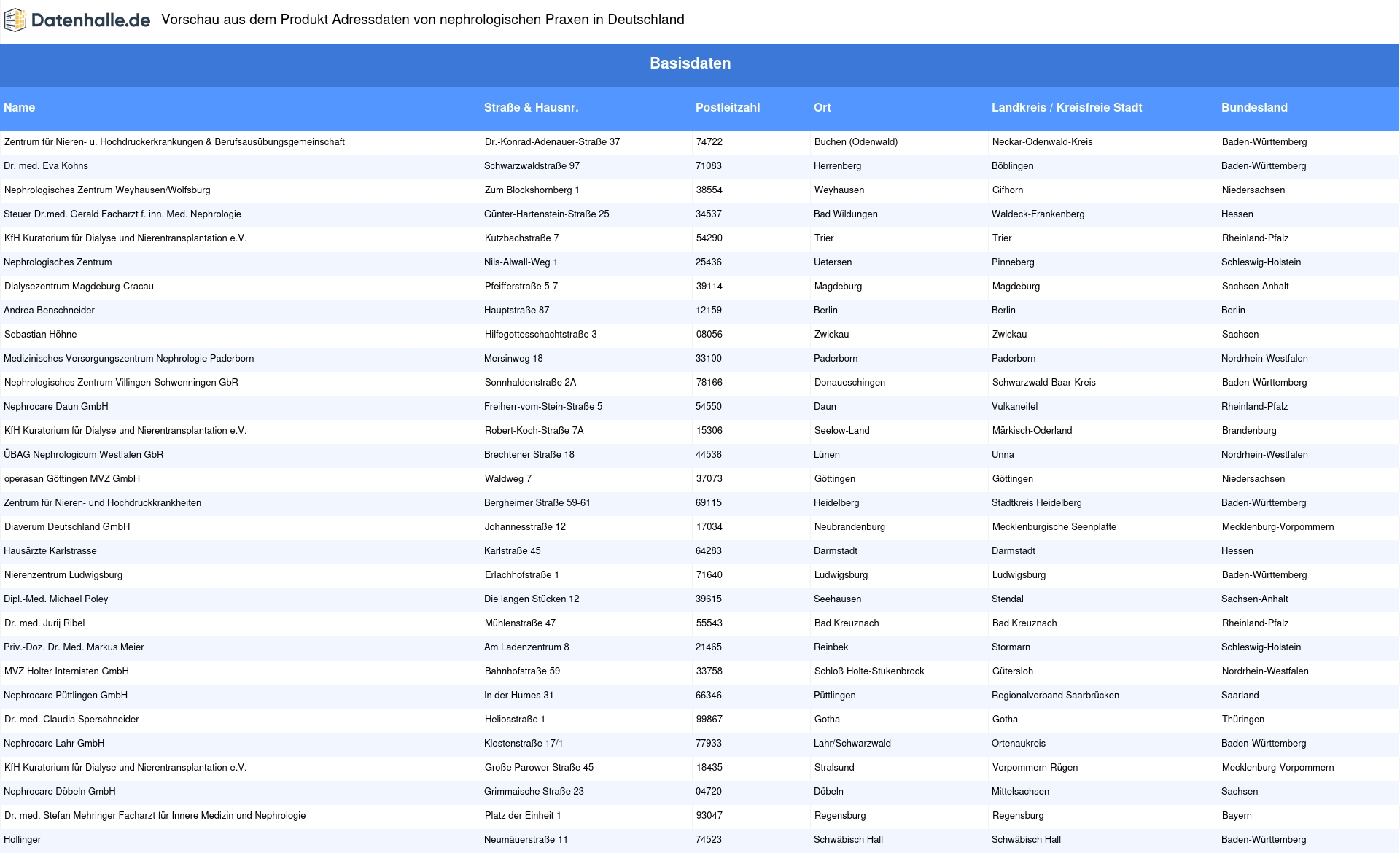Click the Landkreis / Kreisfreie Stadt header

(1066, 107)
